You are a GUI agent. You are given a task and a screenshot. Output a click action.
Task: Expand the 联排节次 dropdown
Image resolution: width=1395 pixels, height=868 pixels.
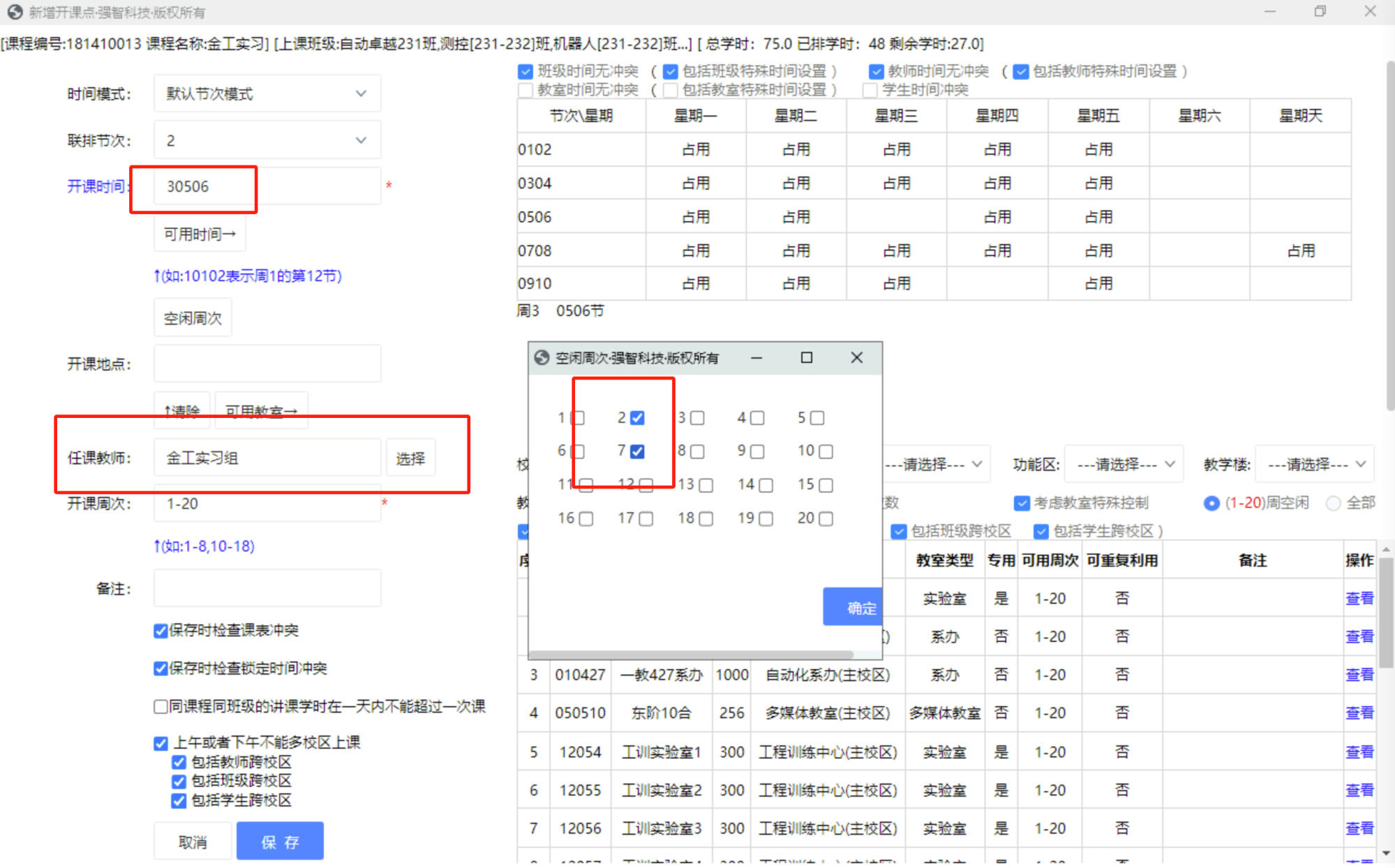pos(267,140)
